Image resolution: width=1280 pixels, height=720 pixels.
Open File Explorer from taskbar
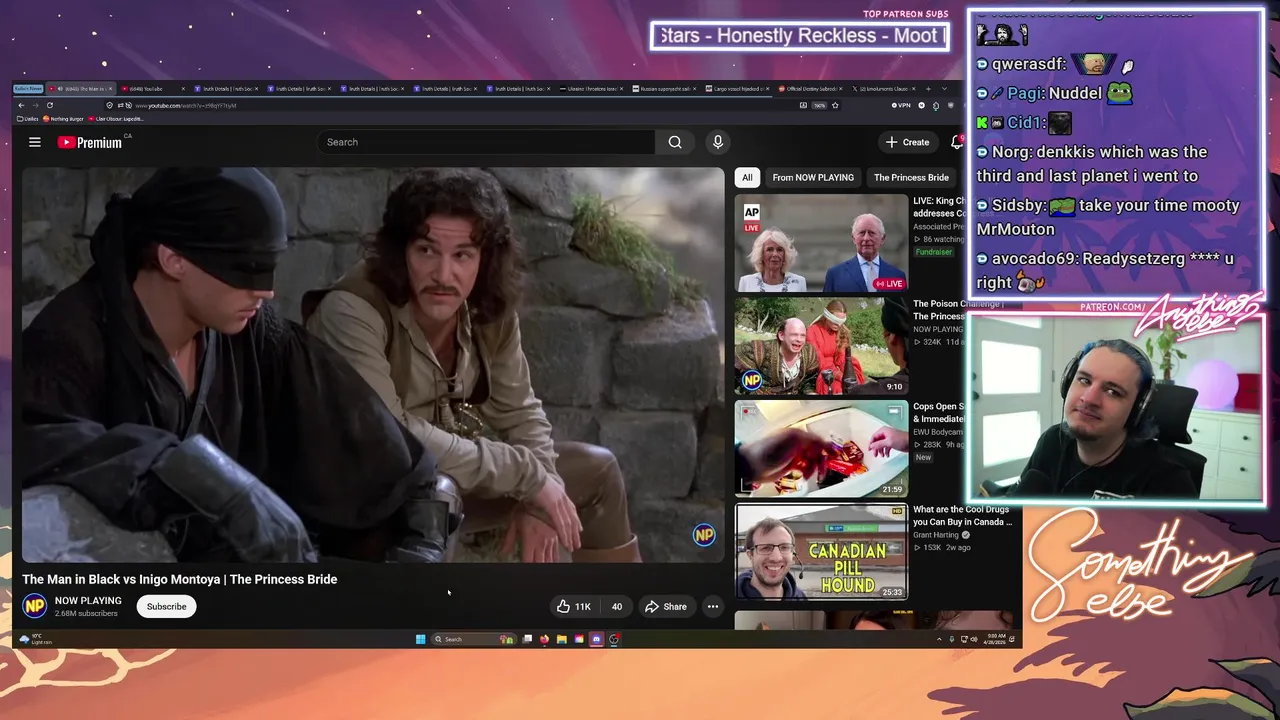click(x=562, y=639)
